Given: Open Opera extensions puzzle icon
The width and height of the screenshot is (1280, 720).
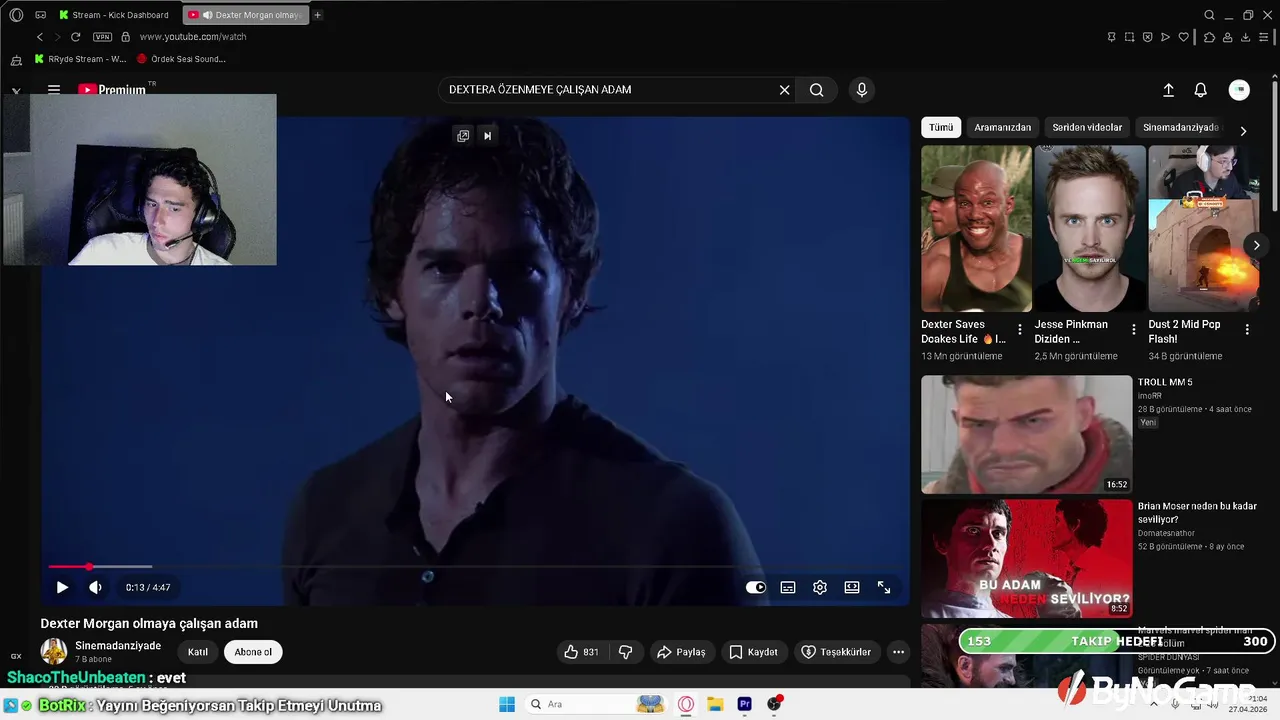Looking at the screenshot, I should pyautogui.click(x=1210, y=37).
